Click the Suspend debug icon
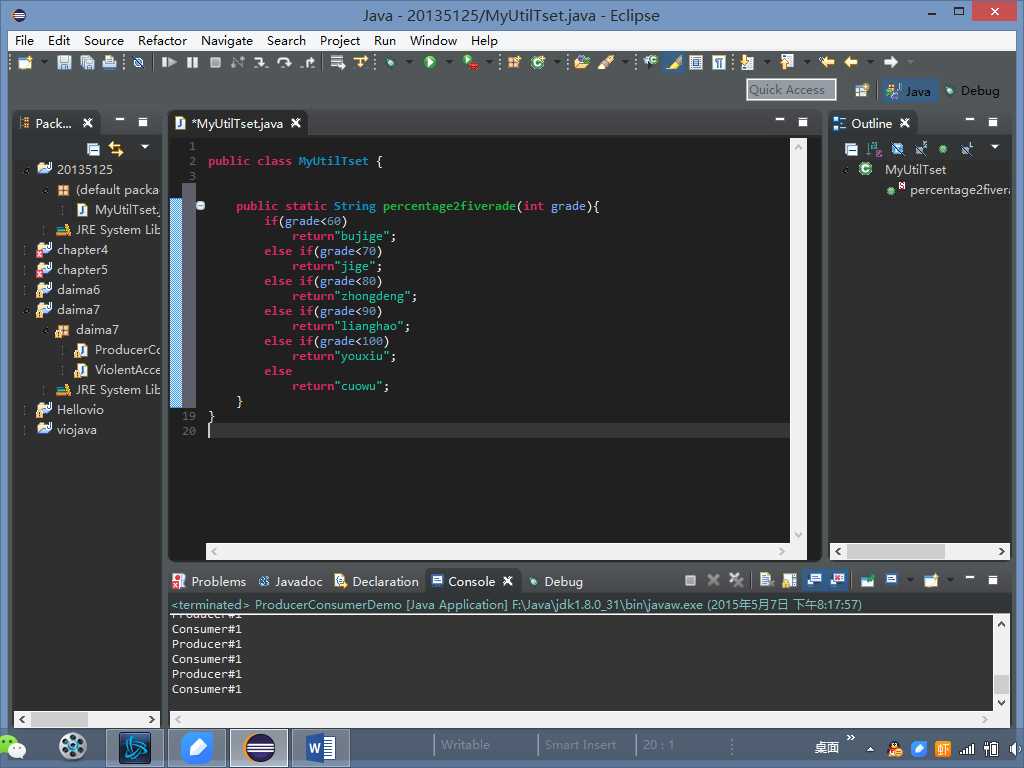Viewport: 1024px width, 768px height. point(192,63)
